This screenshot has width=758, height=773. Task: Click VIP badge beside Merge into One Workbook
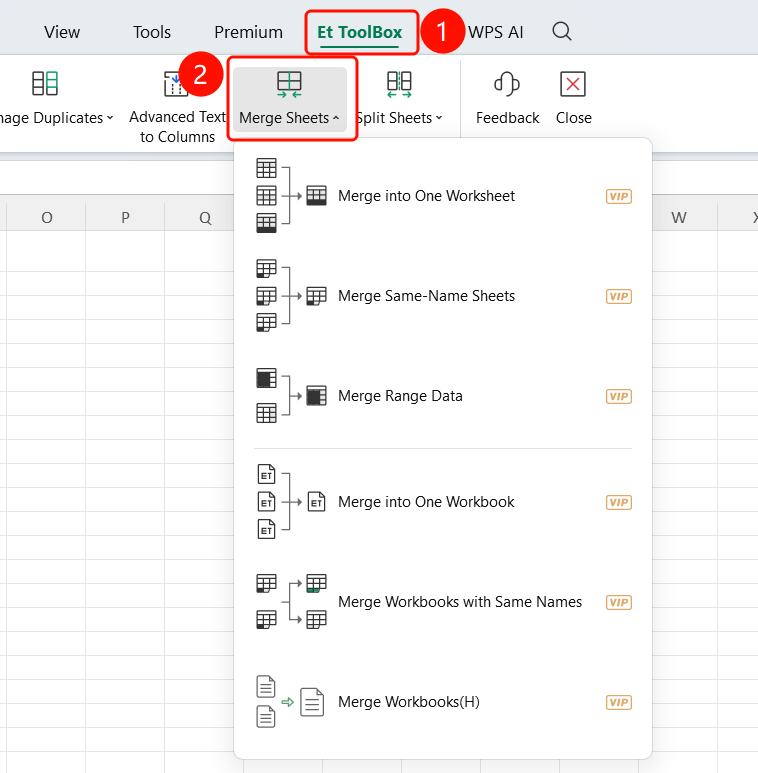pyautogui.click(x=619, y=502)
